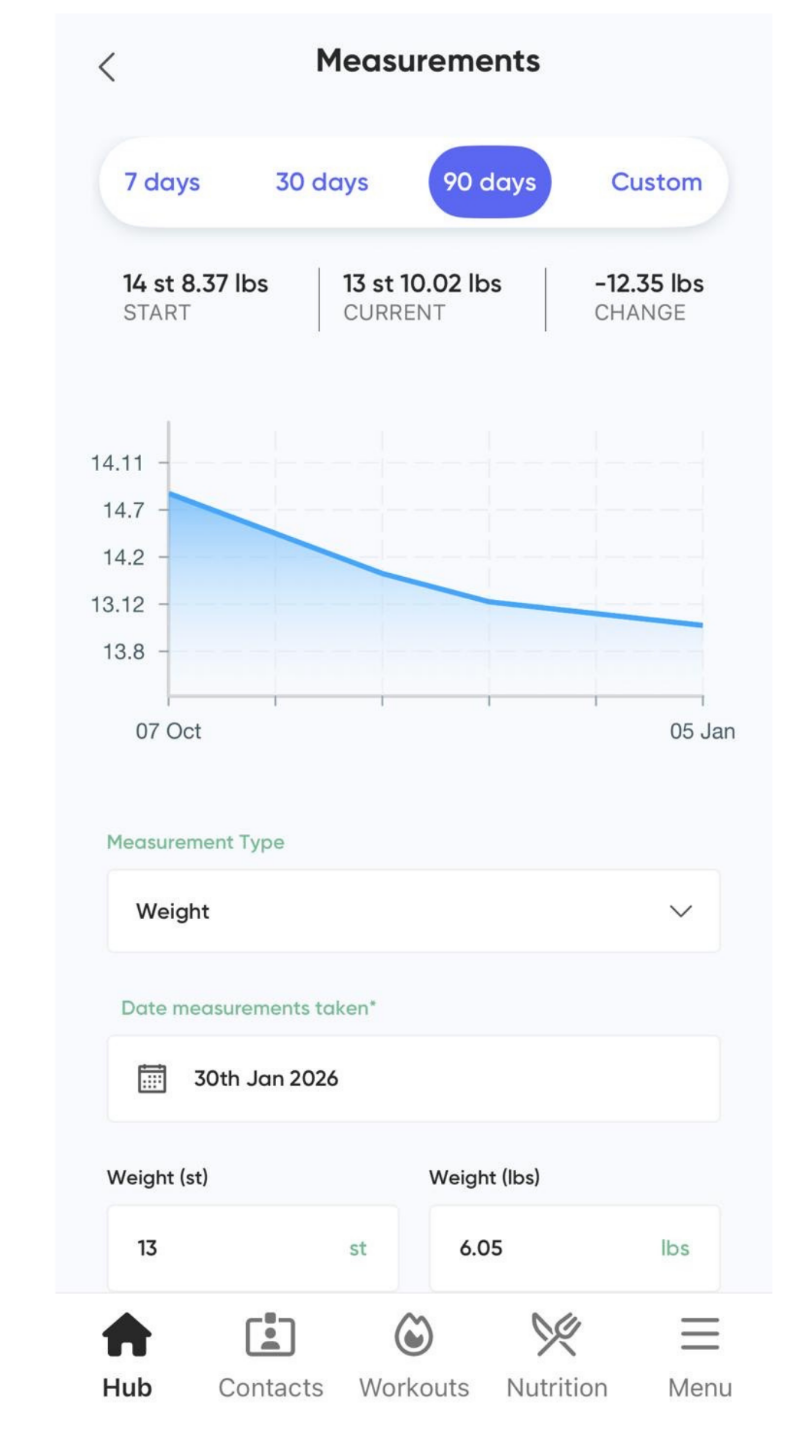Select the 7 days range
The height and width of the screenshot is (1440, 810).
[162, 183]
